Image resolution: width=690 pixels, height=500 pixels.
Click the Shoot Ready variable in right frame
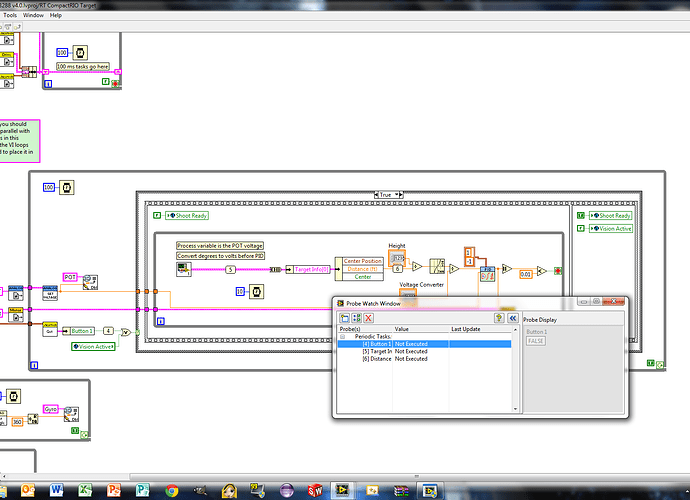pyautogui.click(x=610, y=216)
